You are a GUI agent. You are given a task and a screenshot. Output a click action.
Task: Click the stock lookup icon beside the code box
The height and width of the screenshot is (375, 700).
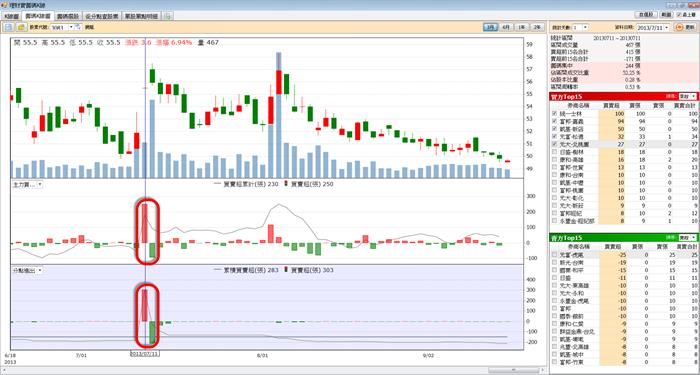(79, 27)
